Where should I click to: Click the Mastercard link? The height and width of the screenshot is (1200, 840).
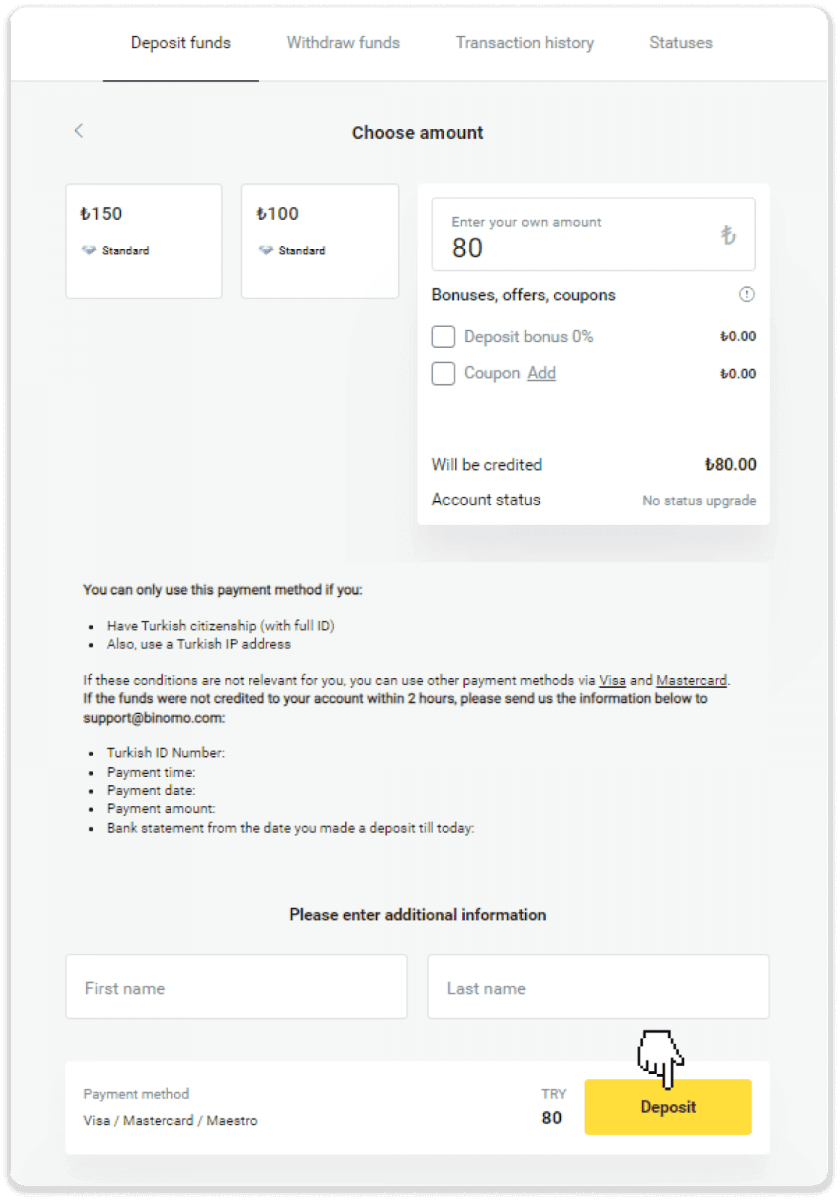(x=691, y=680)
